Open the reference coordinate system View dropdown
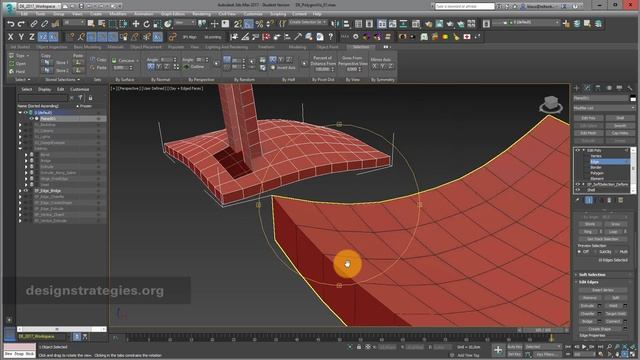Image resolution: width=640 pixels, height=360 pixels. [x=185, y=23]
